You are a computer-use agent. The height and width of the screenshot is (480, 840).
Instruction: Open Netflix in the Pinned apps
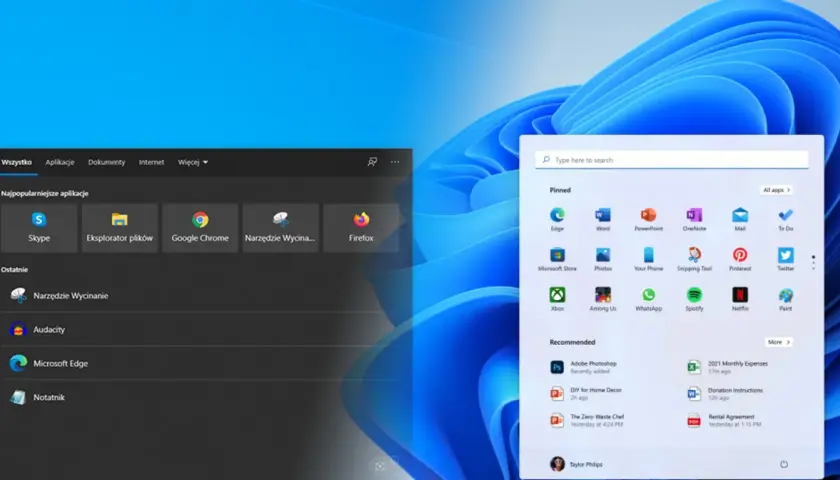(740, 299)
